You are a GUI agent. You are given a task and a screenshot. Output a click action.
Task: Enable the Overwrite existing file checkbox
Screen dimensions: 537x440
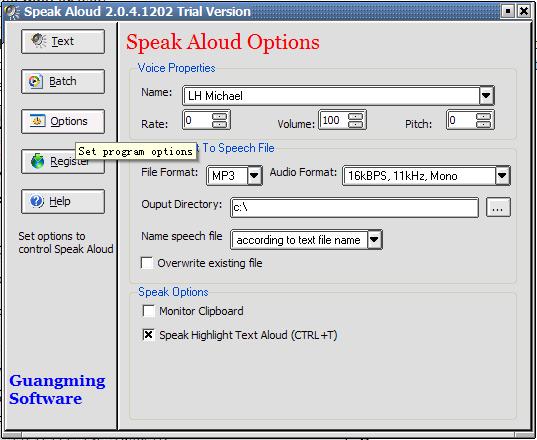click(x=147, y=263)
